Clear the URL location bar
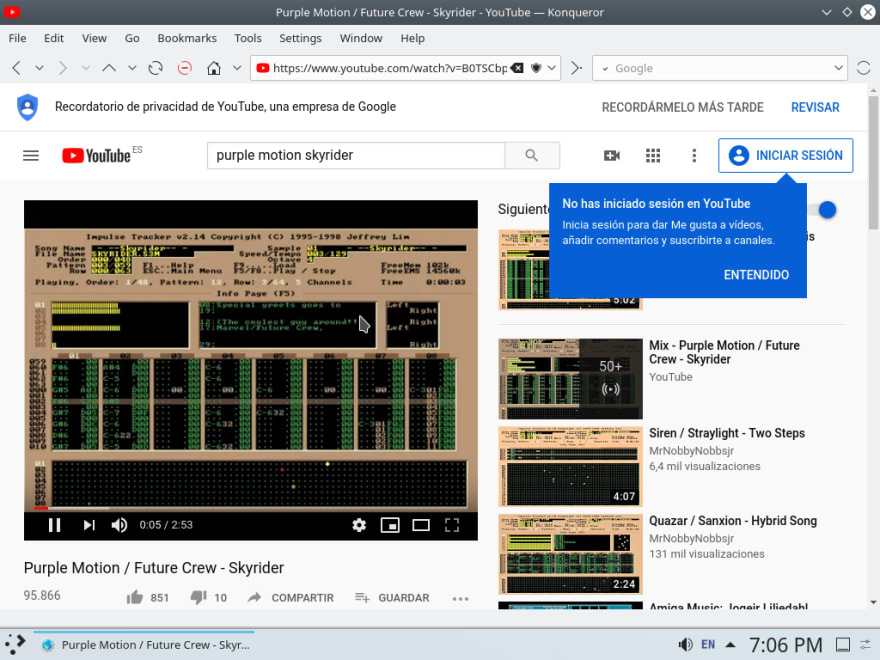Image resolution: width=880 pixels, height=660 pixels. (x=517, y=68)
